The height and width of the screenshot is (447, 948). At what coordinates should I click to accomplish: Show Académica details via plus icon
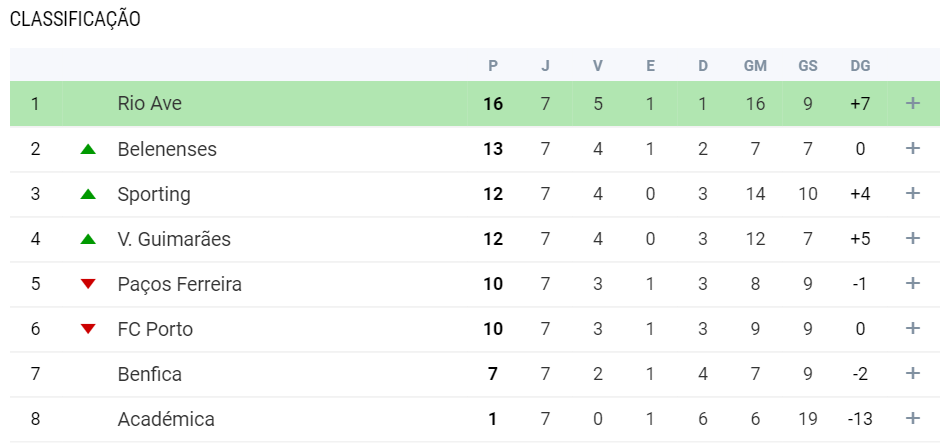point(912,419)
